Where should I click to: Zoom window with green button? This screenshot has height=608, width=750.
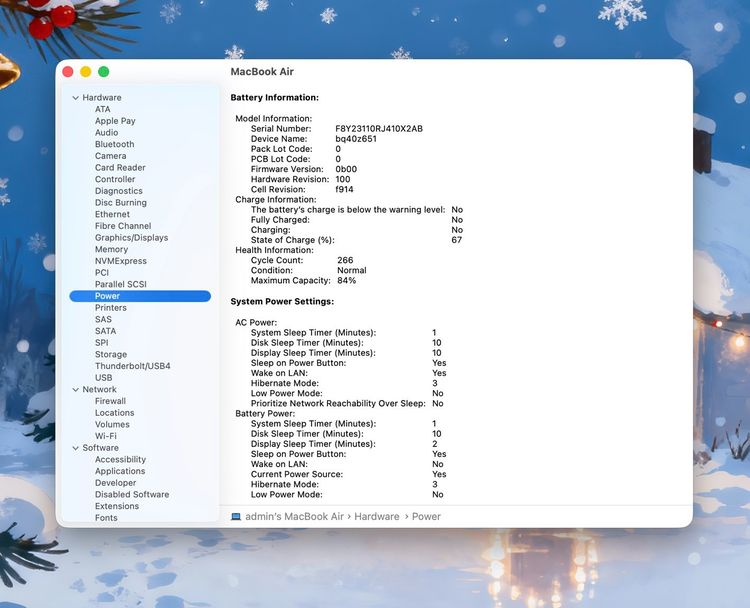tap(103, 72)
